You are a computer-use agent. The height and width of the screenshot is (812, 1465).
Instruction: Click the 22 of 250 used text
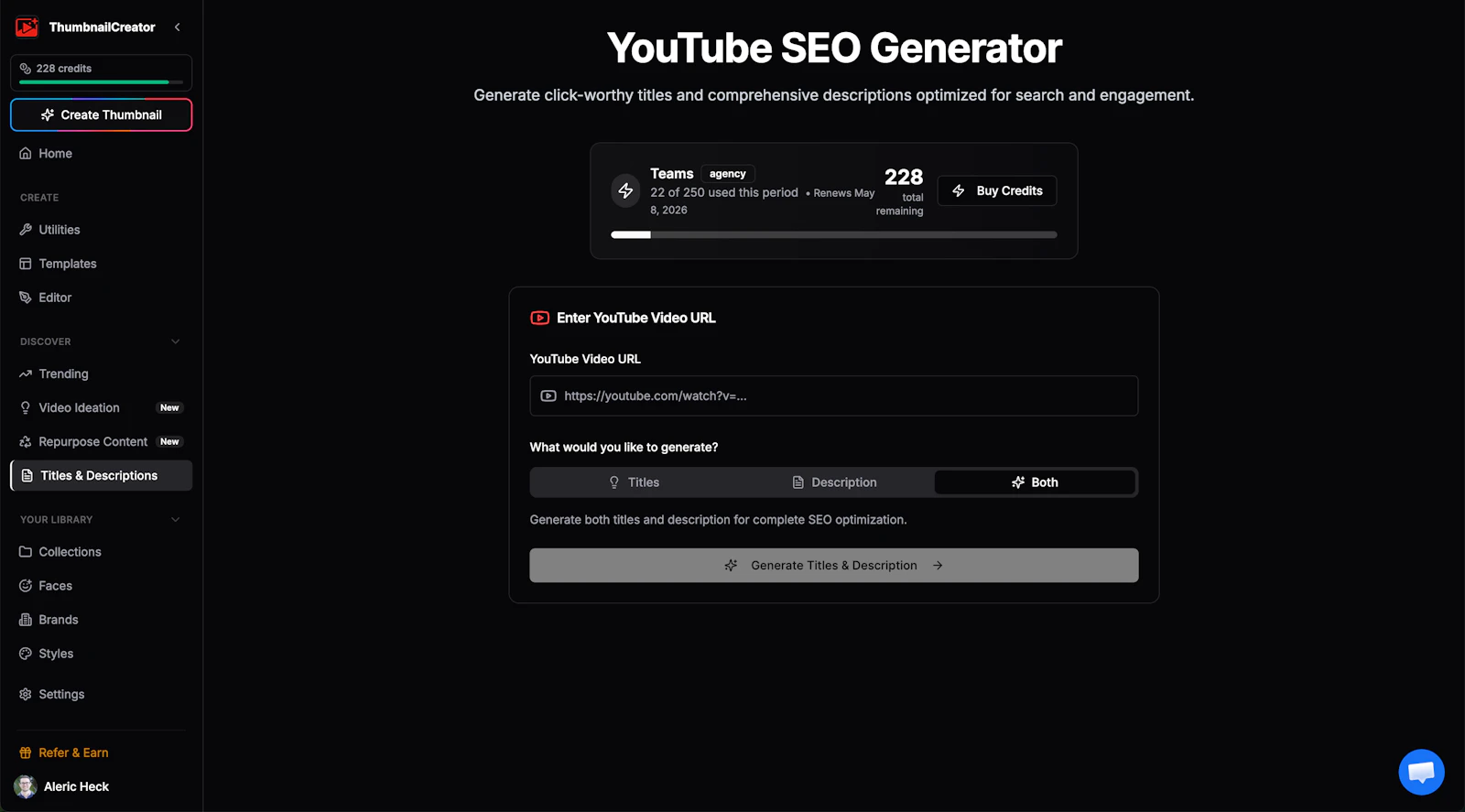point(724,192)
